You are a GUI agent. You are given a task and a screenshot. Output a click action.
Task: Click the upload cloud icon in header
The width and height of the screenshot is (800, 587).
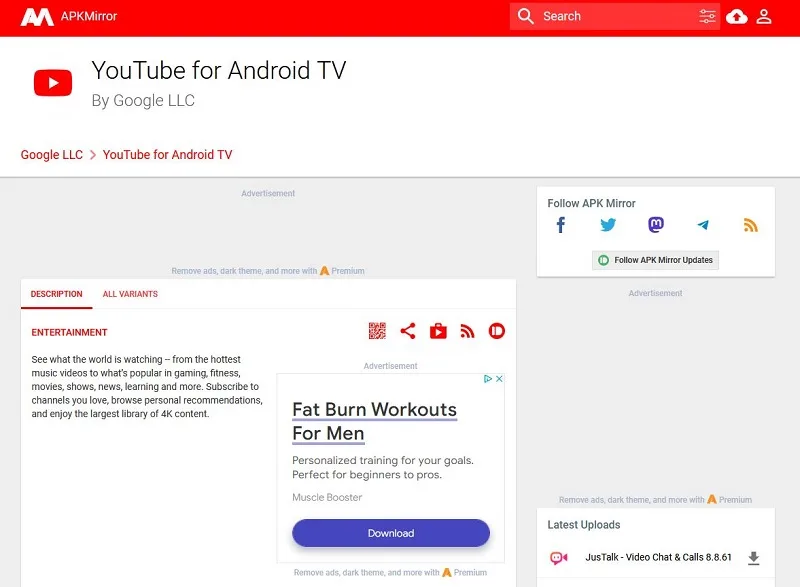point(736,17)
